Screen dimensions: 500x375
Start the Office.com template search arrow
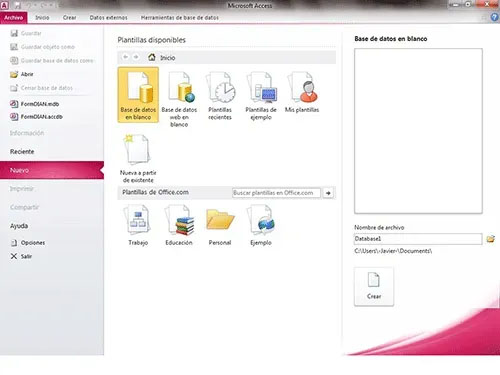click(x=328, y=193)
